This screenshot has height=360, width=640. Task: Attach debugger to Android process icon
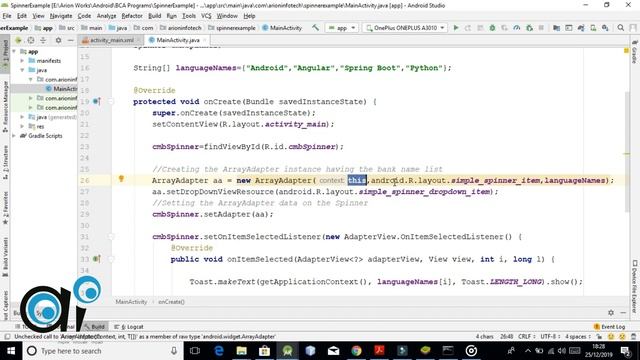(529, 28)
